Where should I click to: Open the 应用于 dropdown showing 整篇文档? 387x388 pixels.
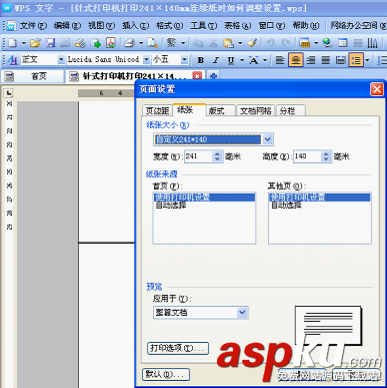242,313
